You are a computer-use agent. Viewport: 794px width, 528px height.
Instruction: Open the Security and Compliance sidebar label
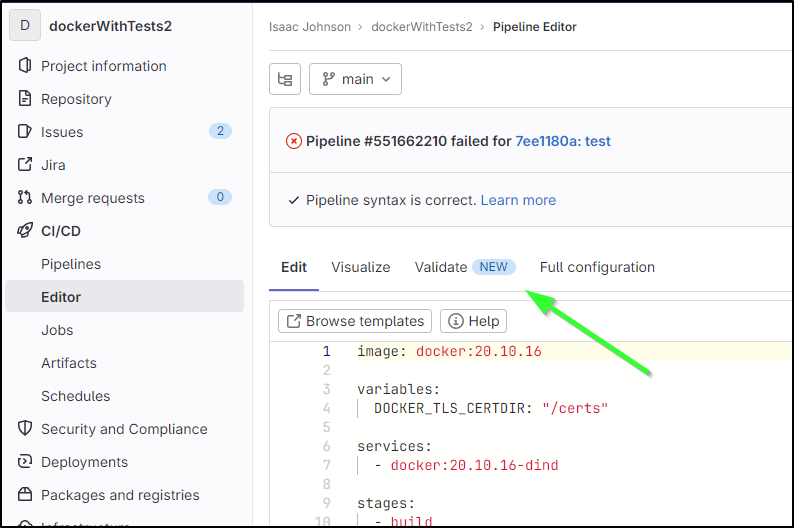point(124,429)
